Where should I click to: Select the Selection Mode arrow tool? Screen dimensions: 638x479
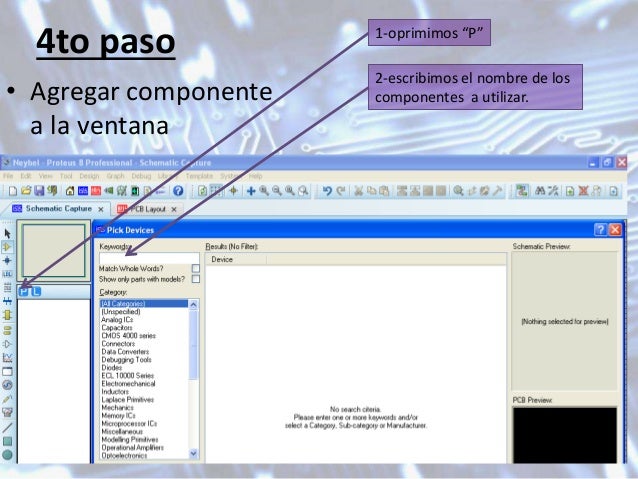click(7, 233)
